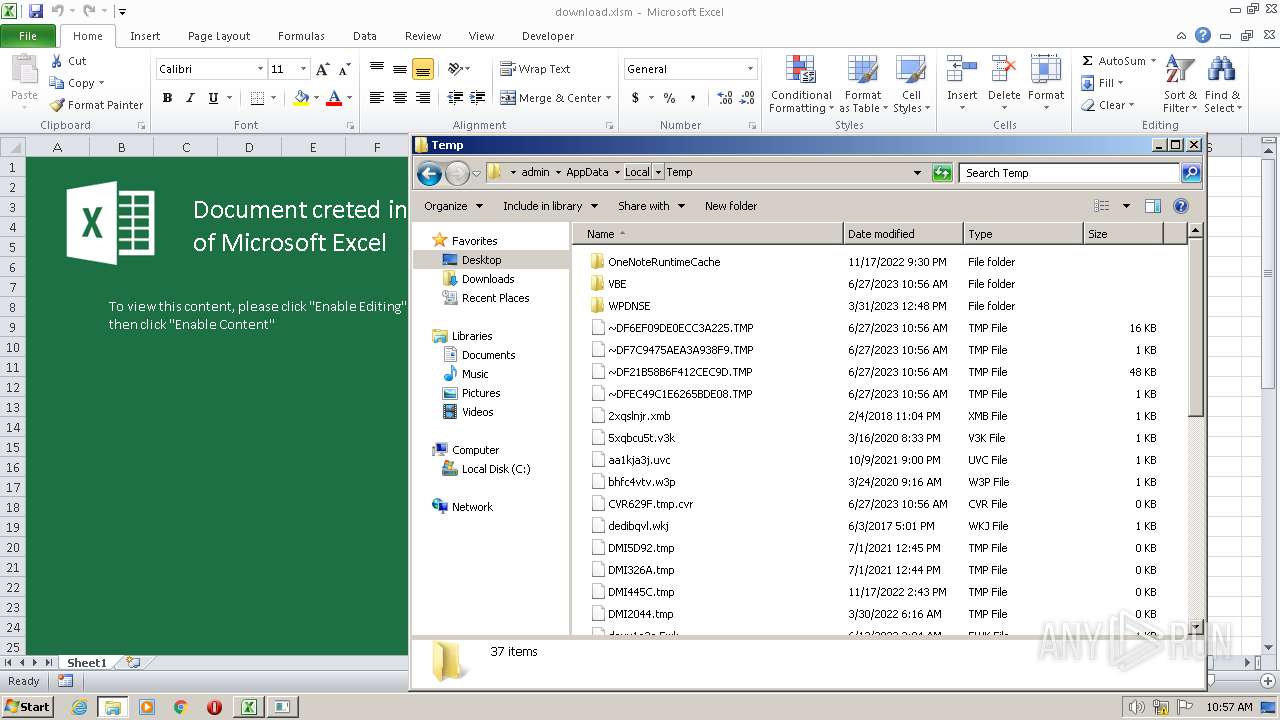
Task: Switch to Formulas ribbon tab
Action: pos(301,36)
